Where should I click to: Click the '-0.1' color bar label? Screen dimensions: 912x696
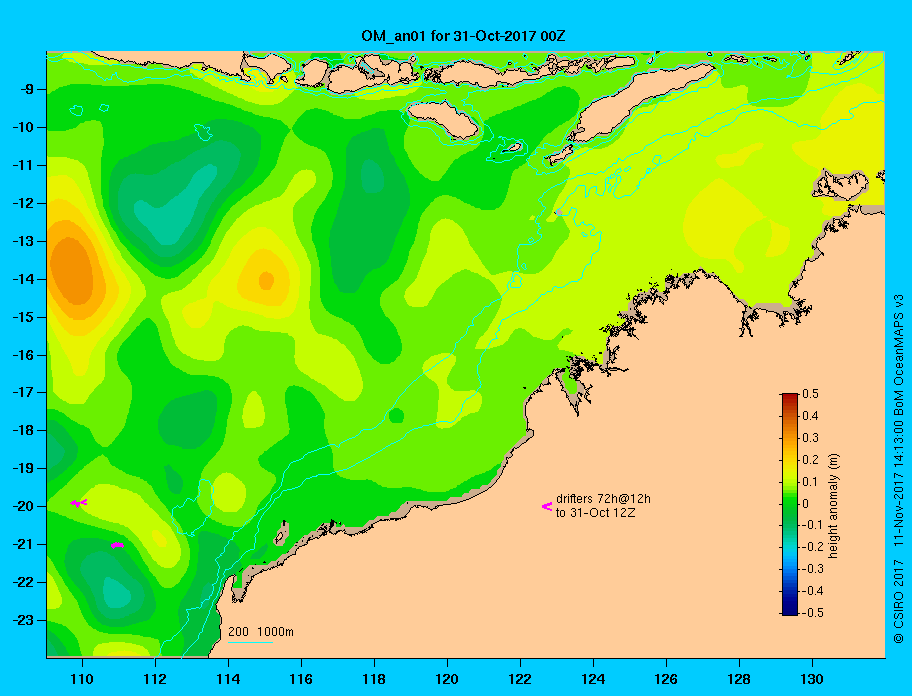point(813,525)
